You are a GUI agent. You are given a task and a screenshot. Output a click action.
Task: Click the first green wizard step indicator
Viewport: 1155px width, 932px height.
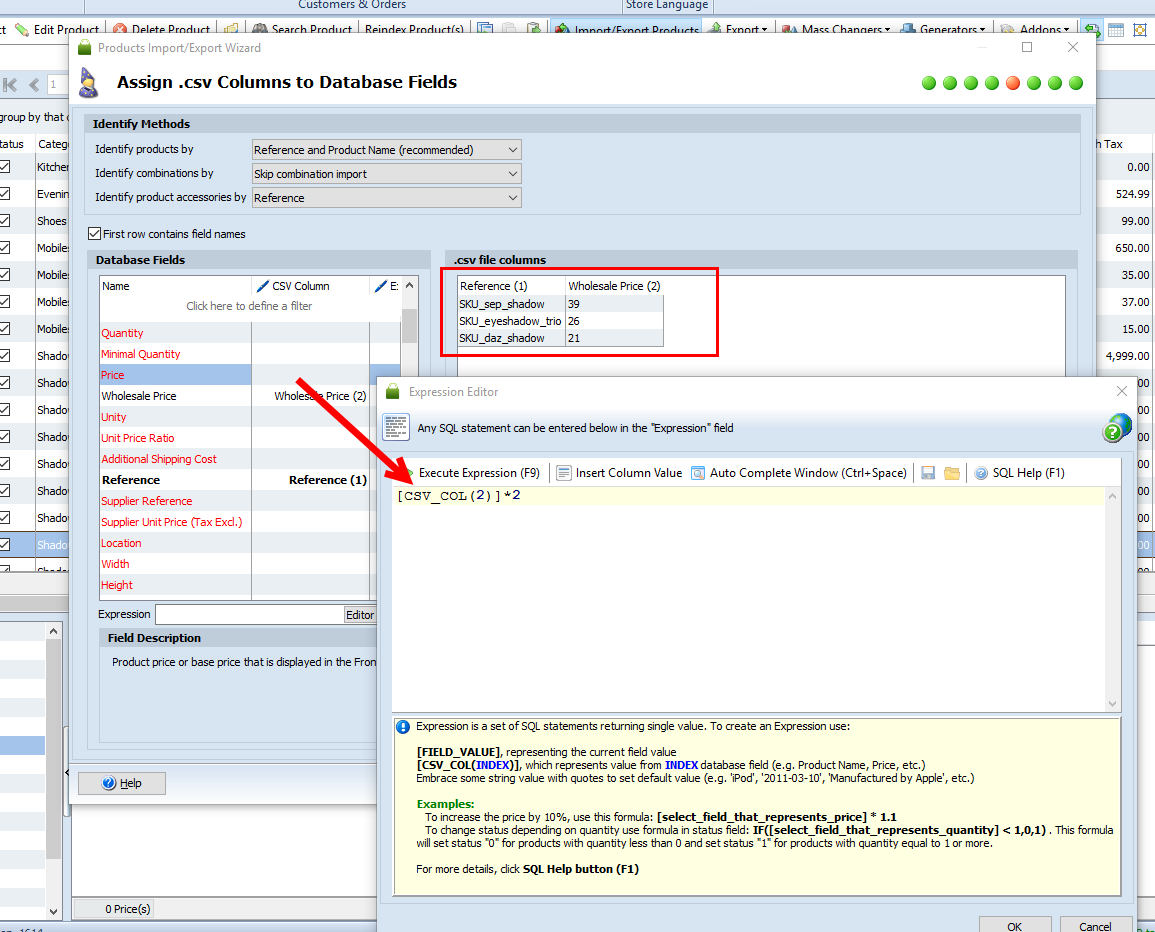pos(929,83)
